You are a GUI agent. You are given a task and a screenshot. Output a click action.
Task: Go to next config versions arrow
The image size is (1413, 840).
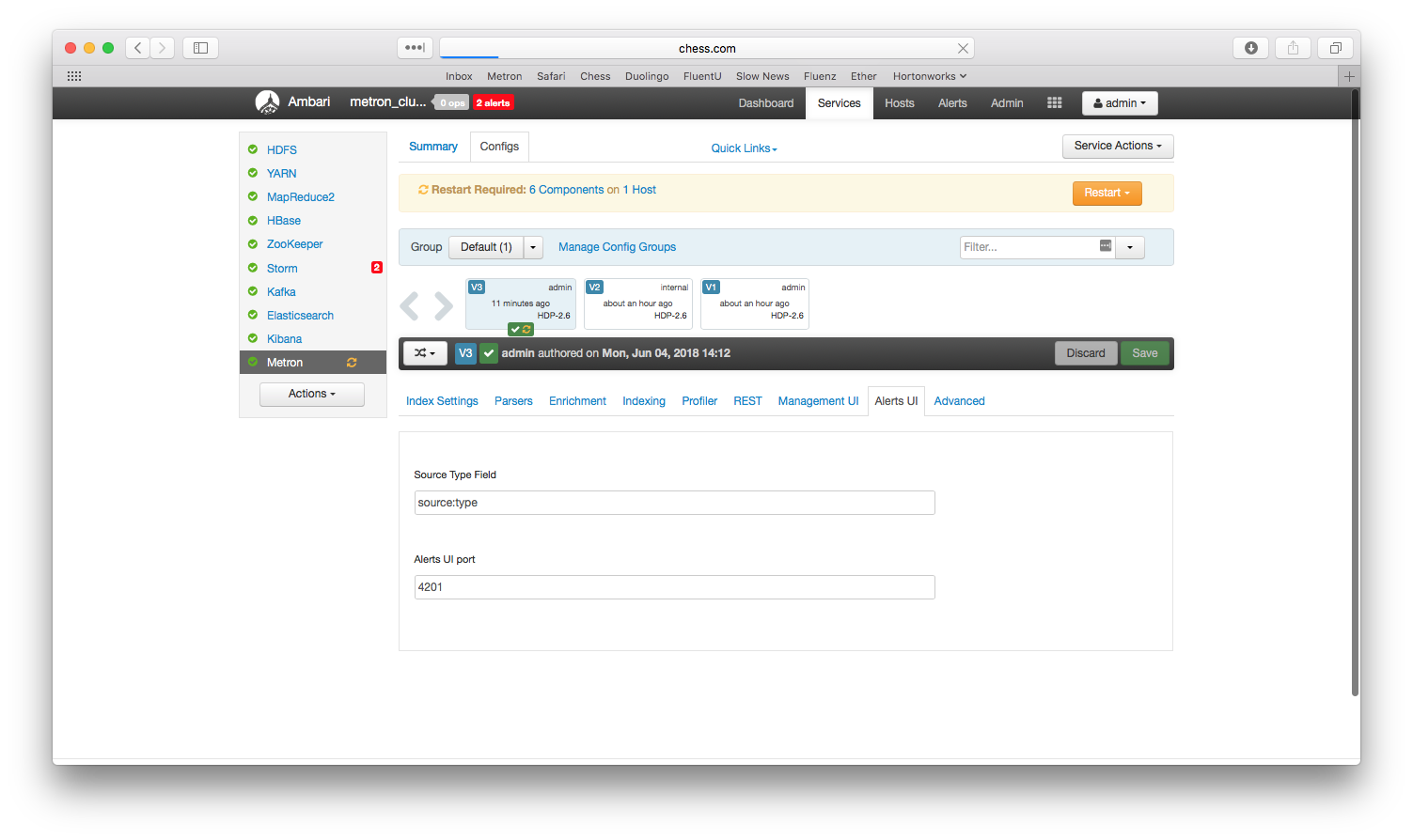coord(444,305)
